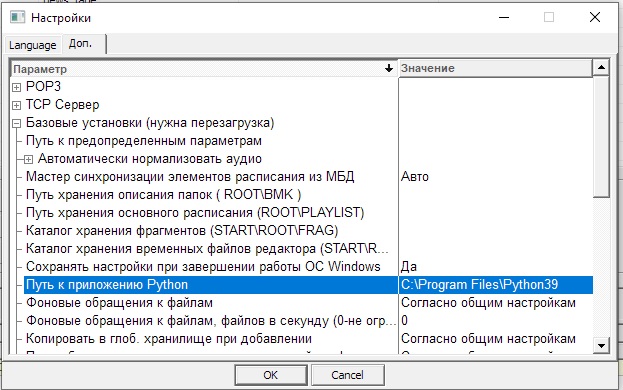Confirm settings with OK button

pyautogui.click(x=271, y=375)
